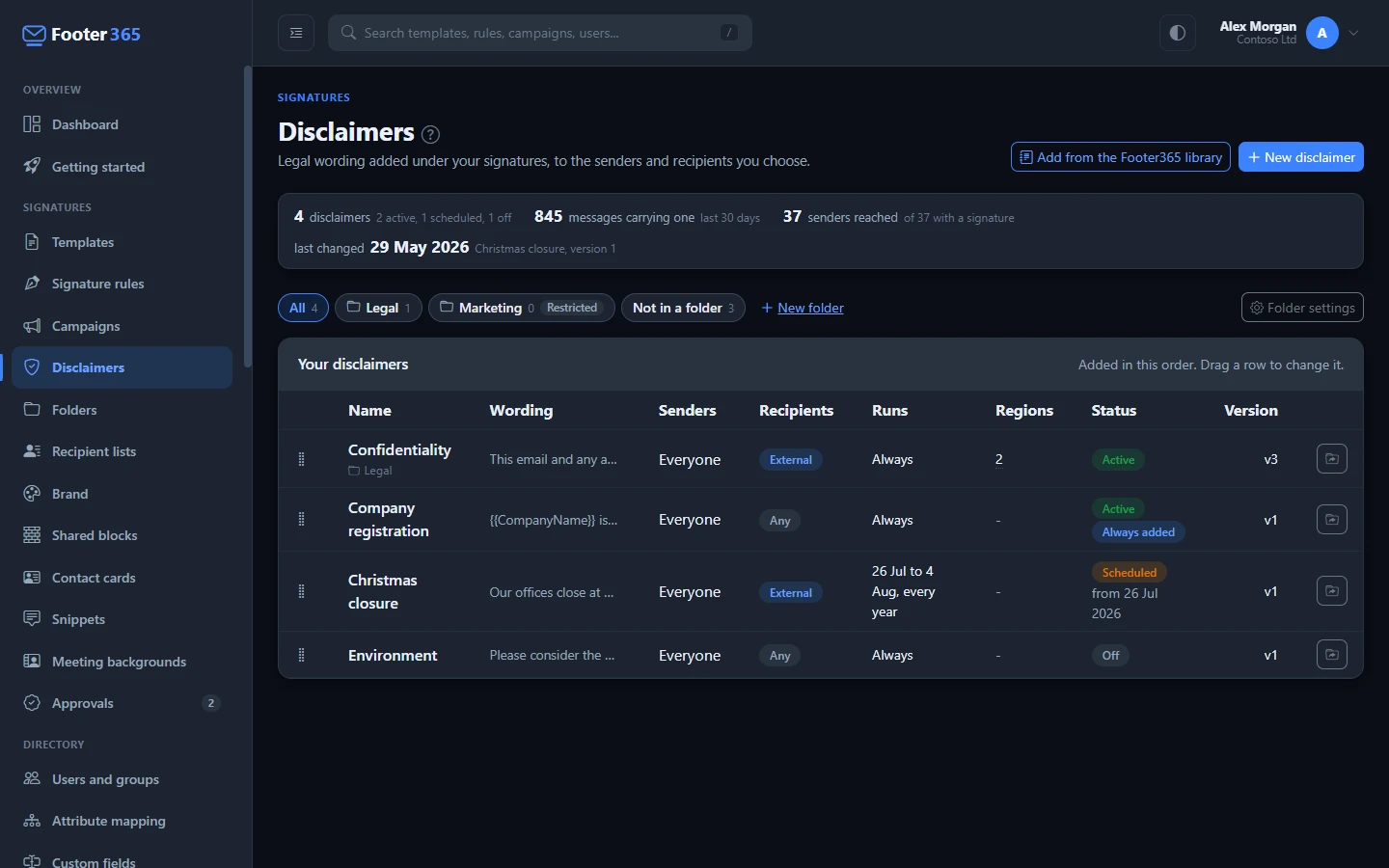This screenshot has width=1389, height=868.
Task: Select the All folder filter
Action: coord(303,308)
